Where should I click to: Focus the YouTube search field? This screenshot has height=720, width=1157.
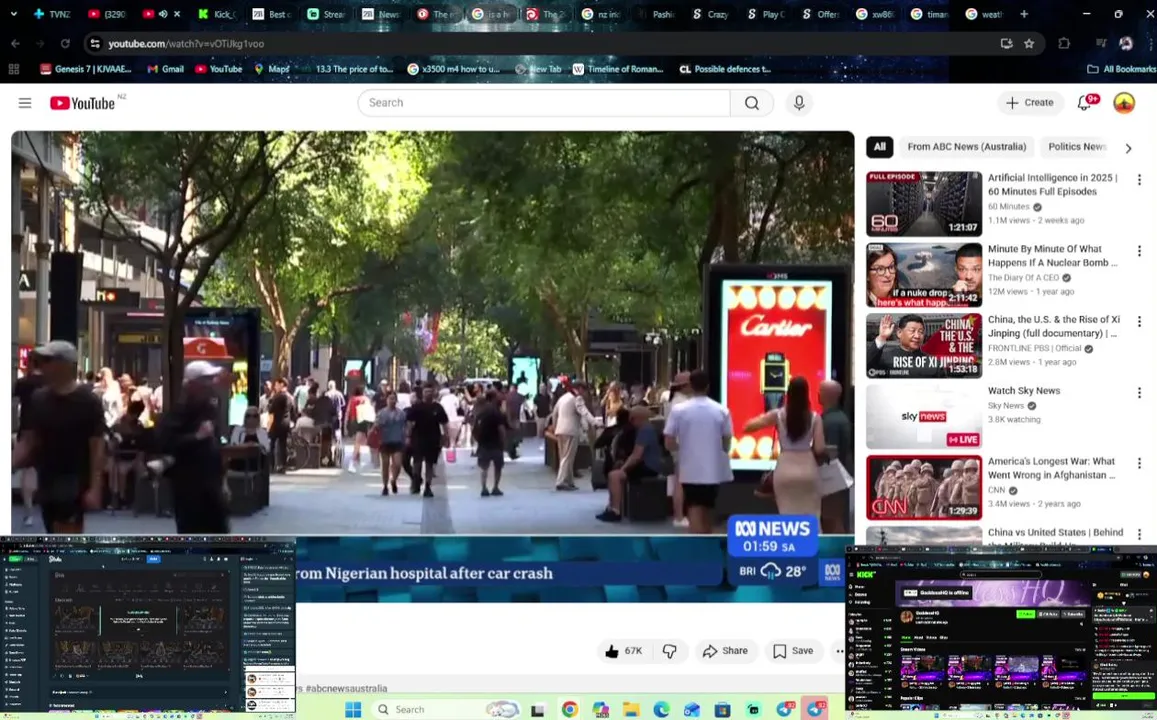[544, 103]
